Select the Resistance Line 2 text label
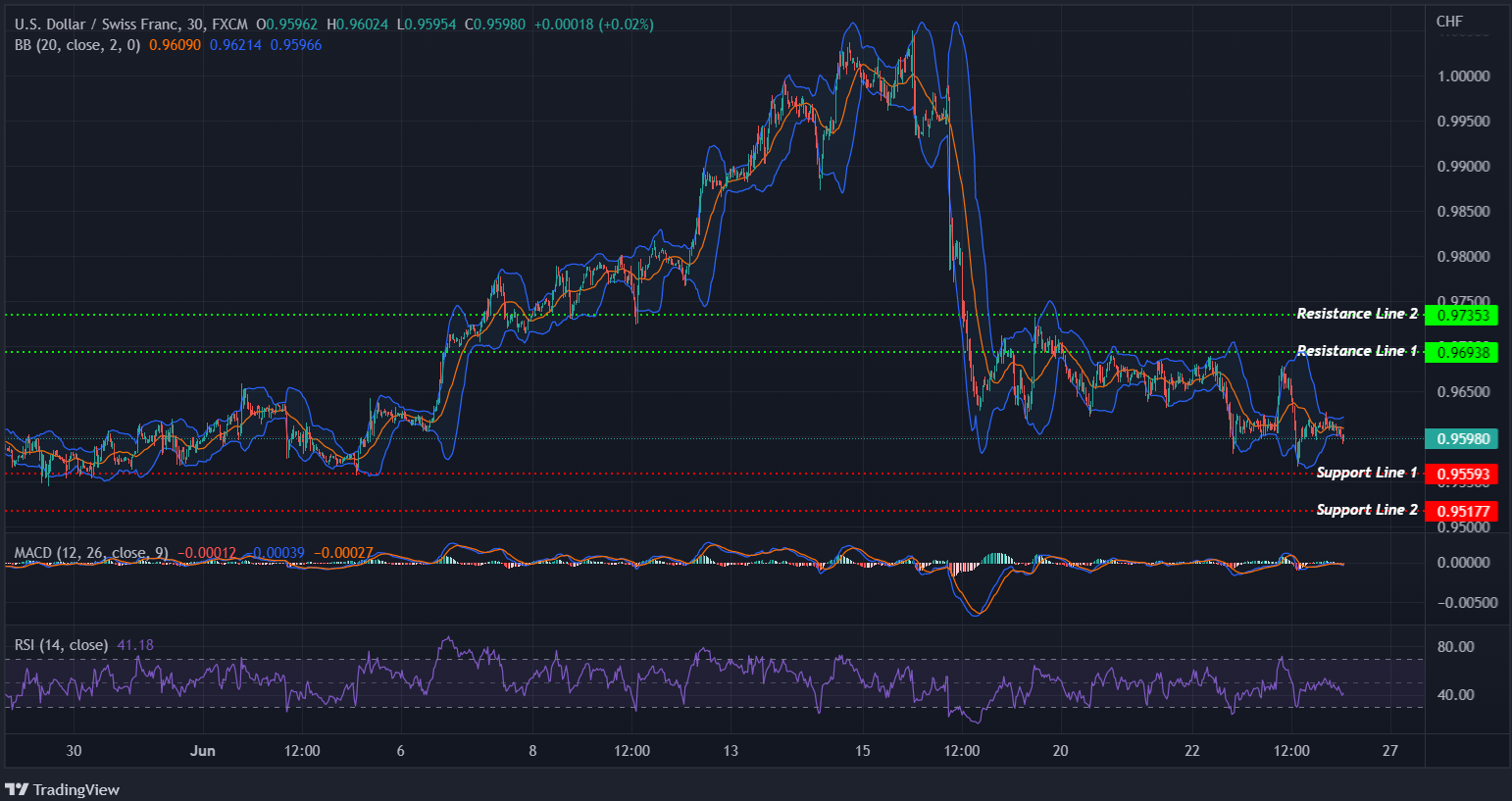1512x801 pixels. point(1355,313)
